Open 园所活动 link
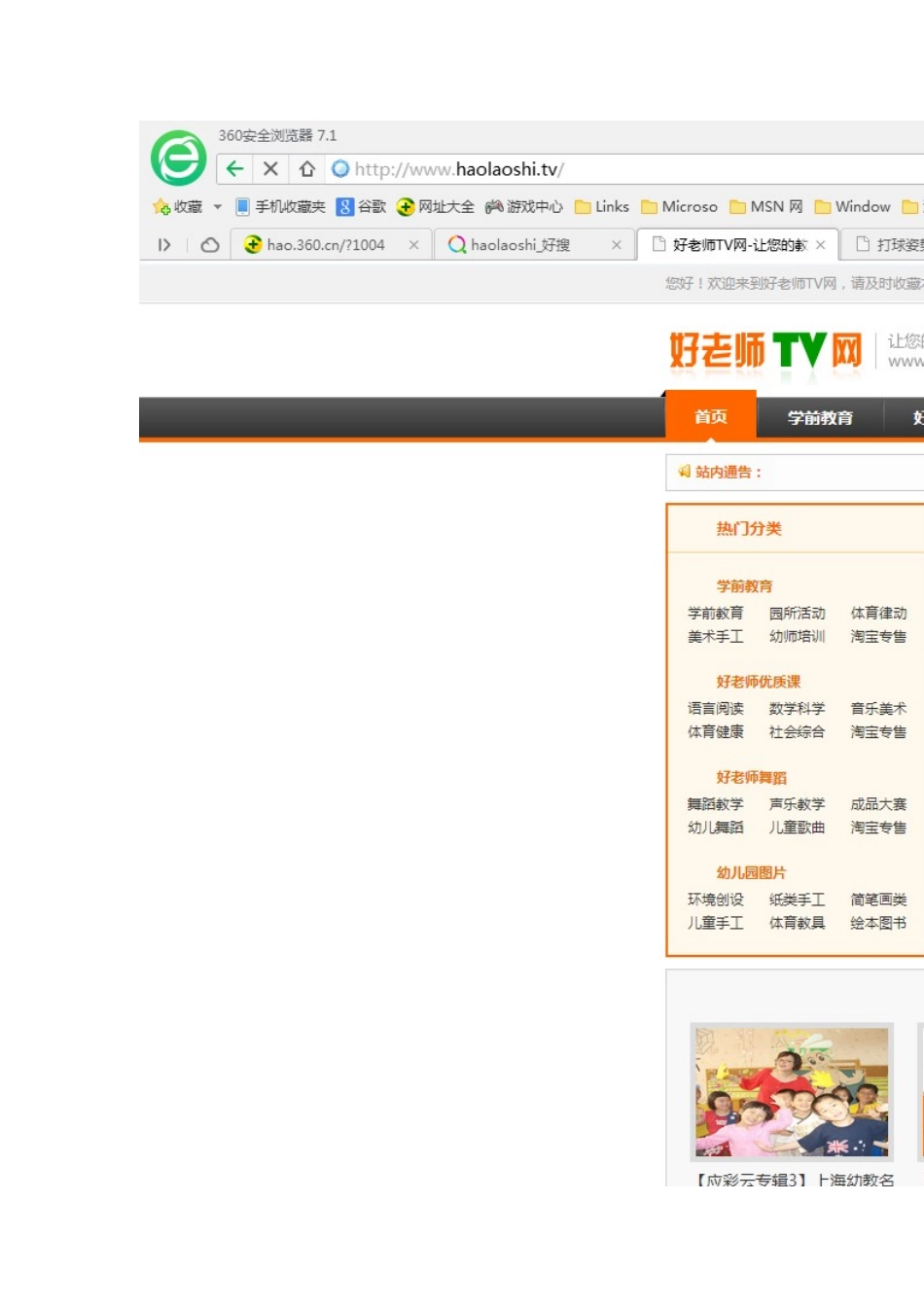Viewport: 924px width, 1307px height. point(797,613)
